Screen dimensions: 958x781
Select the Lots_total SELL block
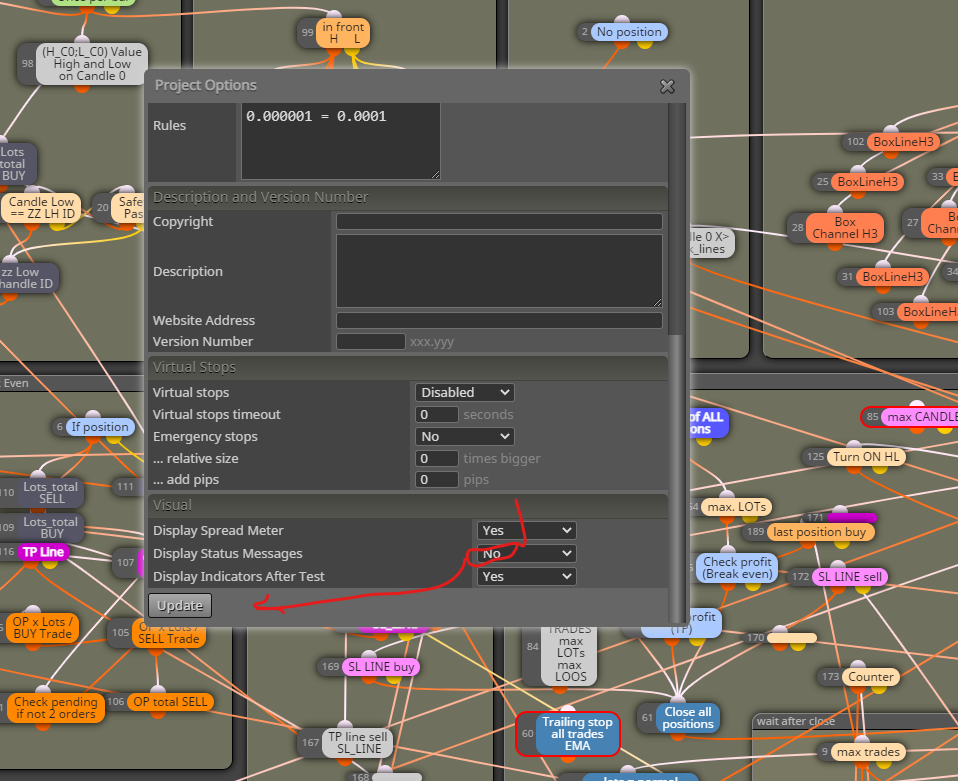51,493
